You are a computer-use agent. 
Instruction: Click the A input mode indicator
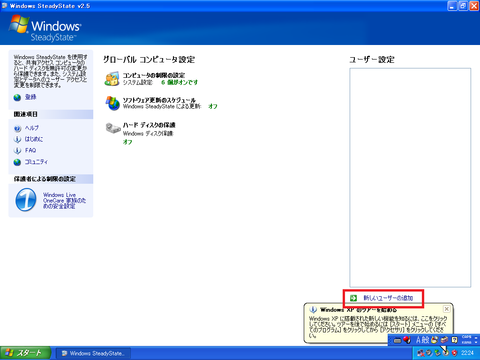point(418,340)
